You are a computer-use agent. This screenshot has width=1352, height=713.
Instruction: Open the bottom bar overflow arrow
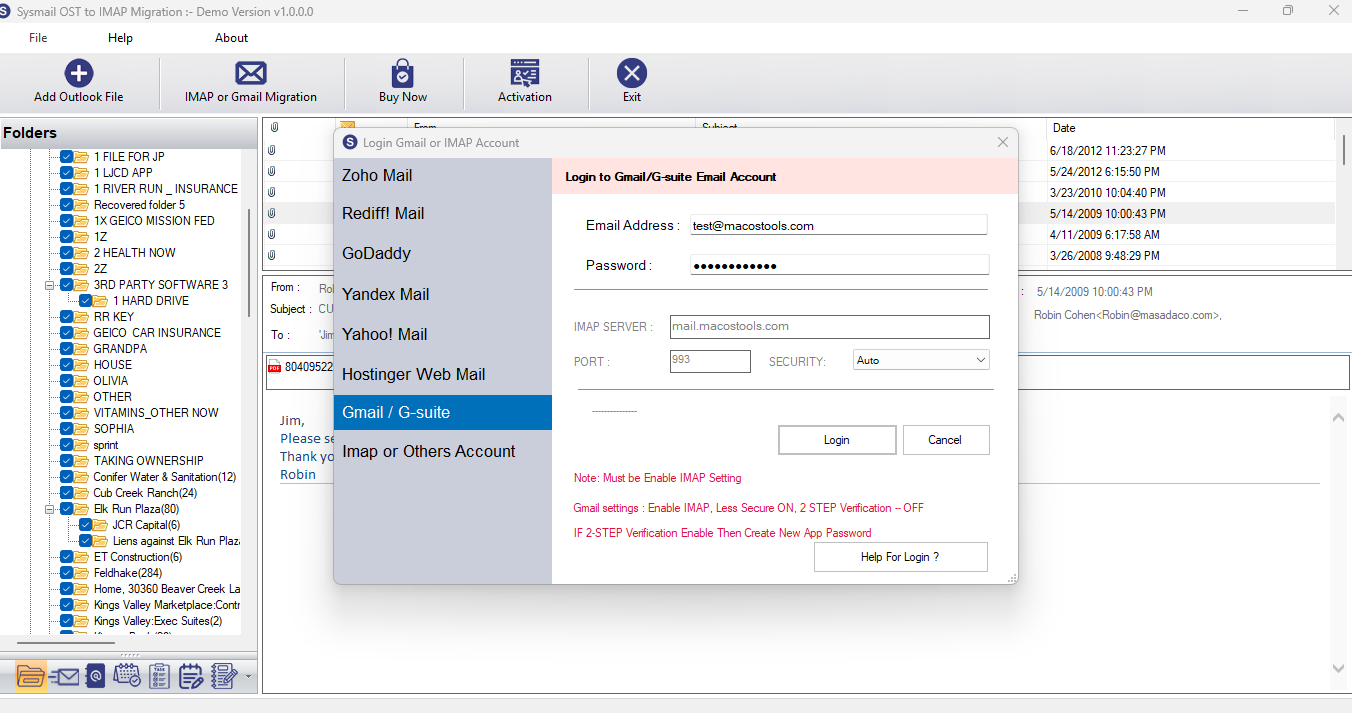point(248,678)
